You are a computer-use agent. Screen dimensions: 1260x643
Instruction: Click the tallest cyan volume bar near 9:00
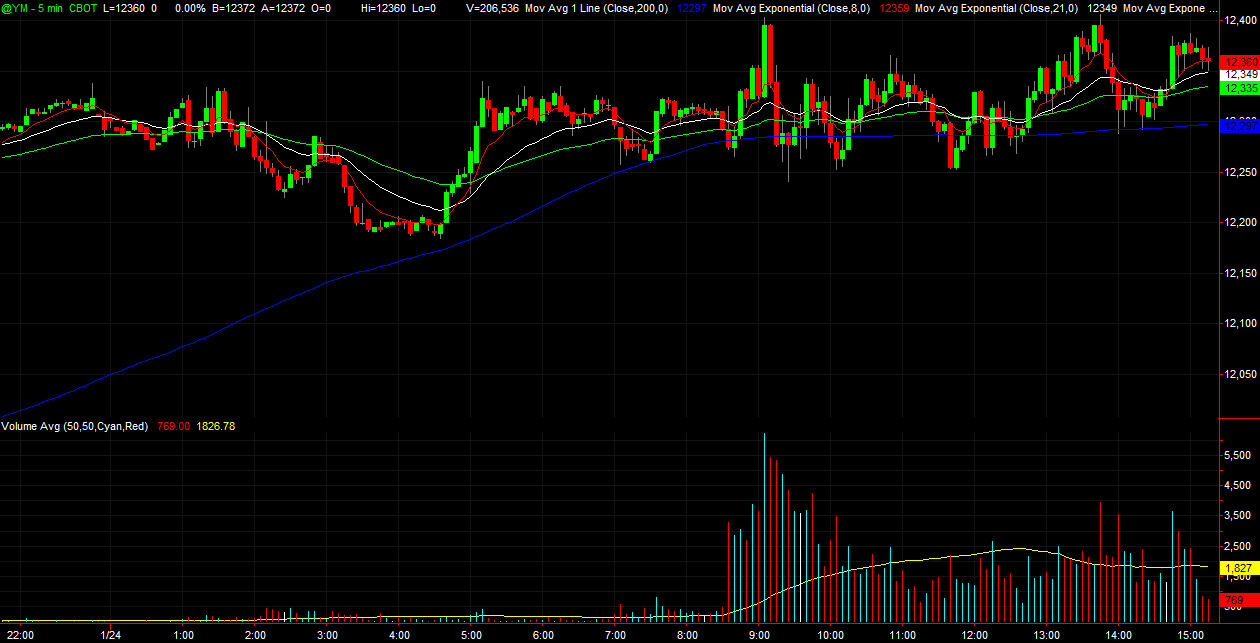[x=765, y=526]
